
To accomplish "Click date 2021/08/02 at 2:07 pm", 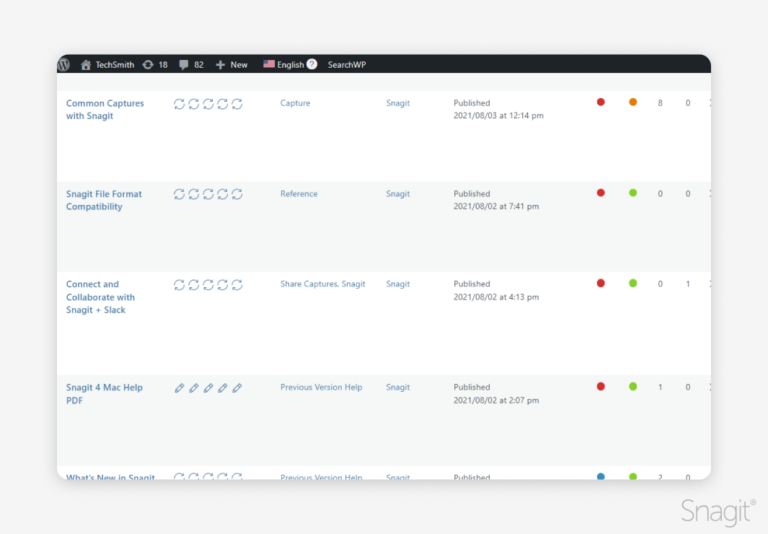I will [x=496, y=400].
